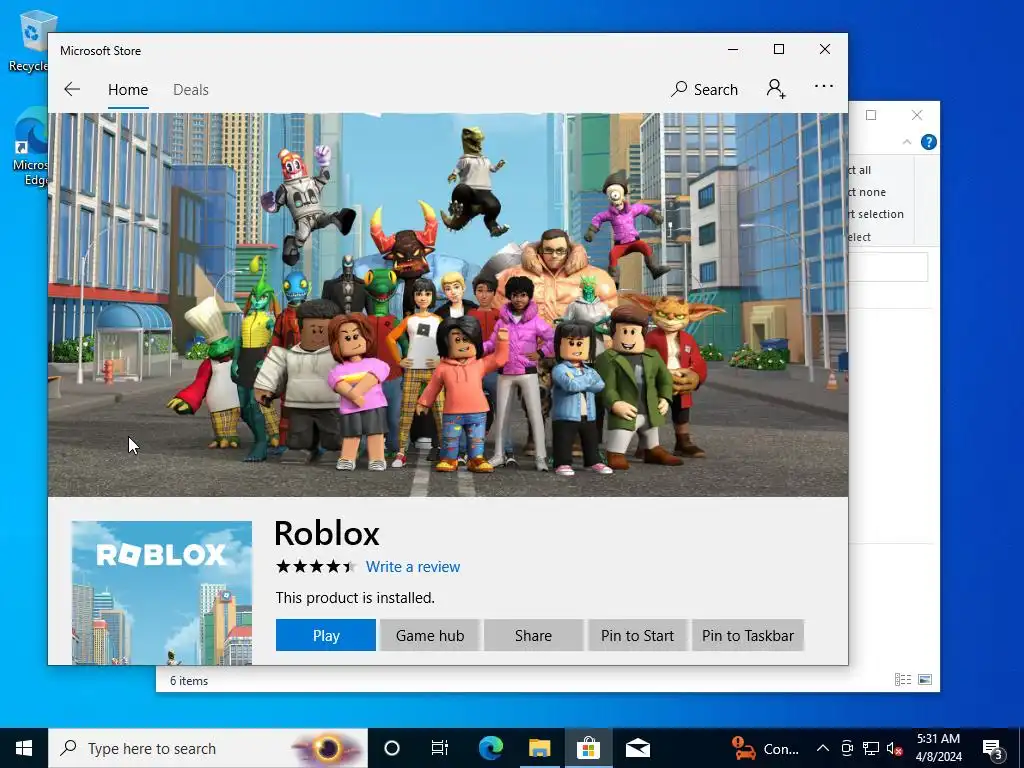Switch to the Deals tab
The height and width of the screenshot is (768, 1024).
coord(191,89)
